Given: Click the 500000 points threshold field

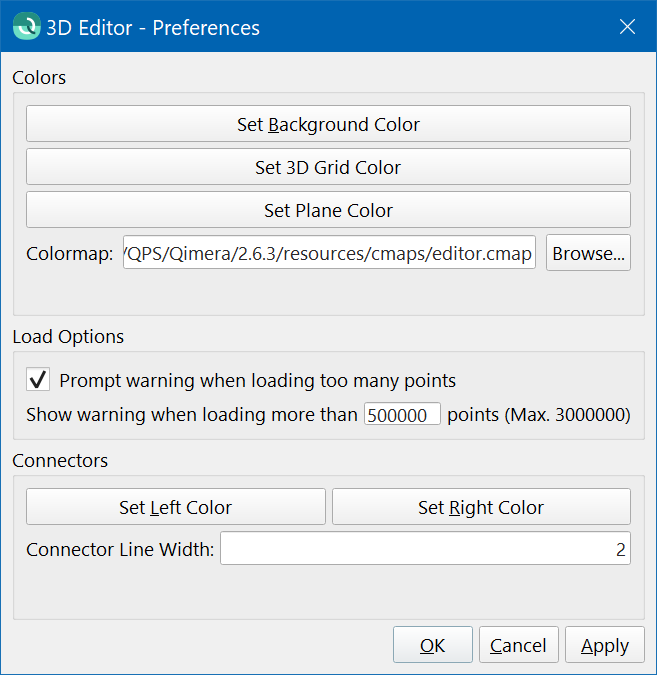Looking at the screenshot, I should point(402,414).
